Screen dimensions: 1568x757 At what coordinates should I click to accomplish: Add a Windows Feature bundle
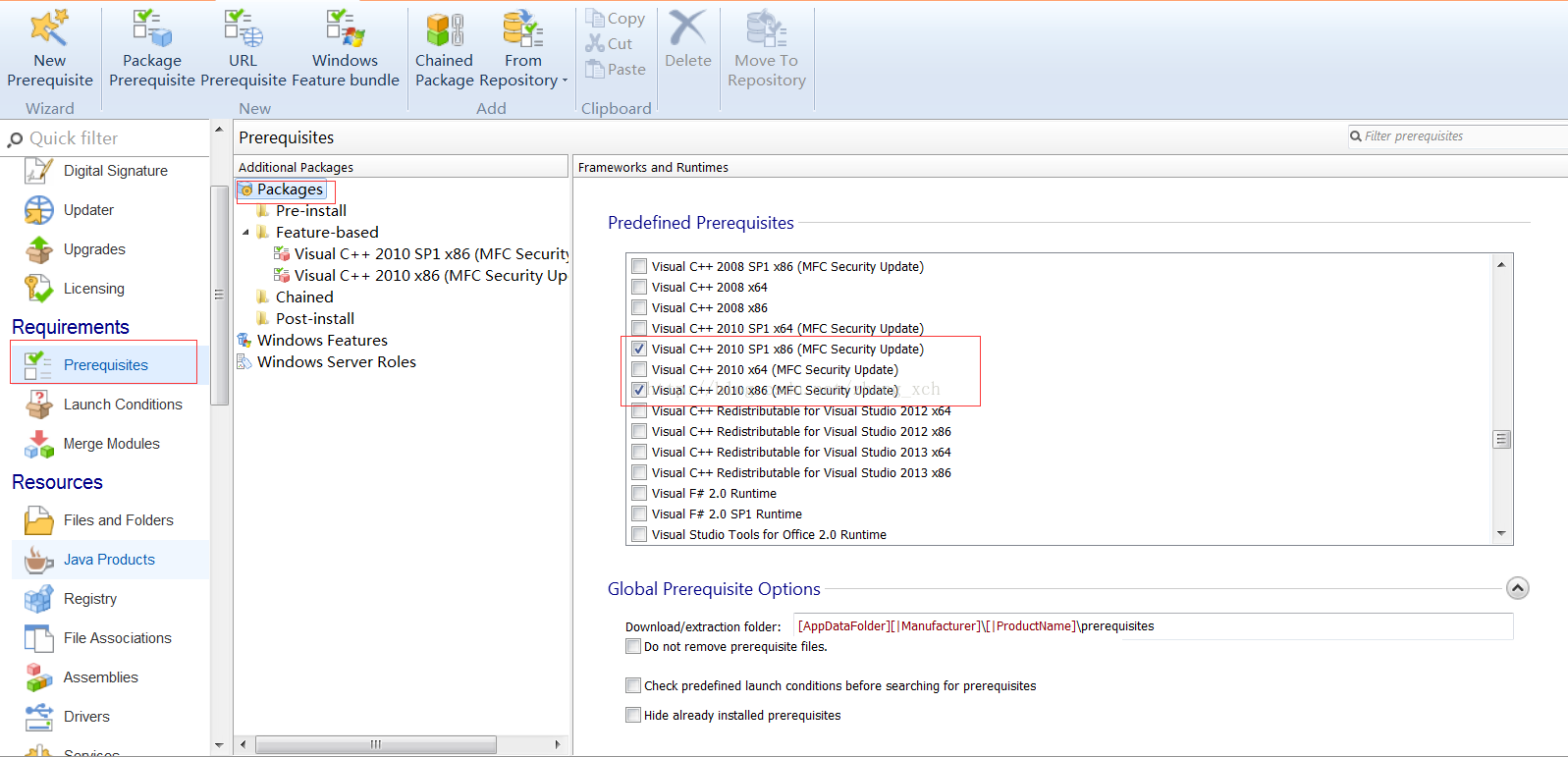pyautogui.click(x=345, y=49)
